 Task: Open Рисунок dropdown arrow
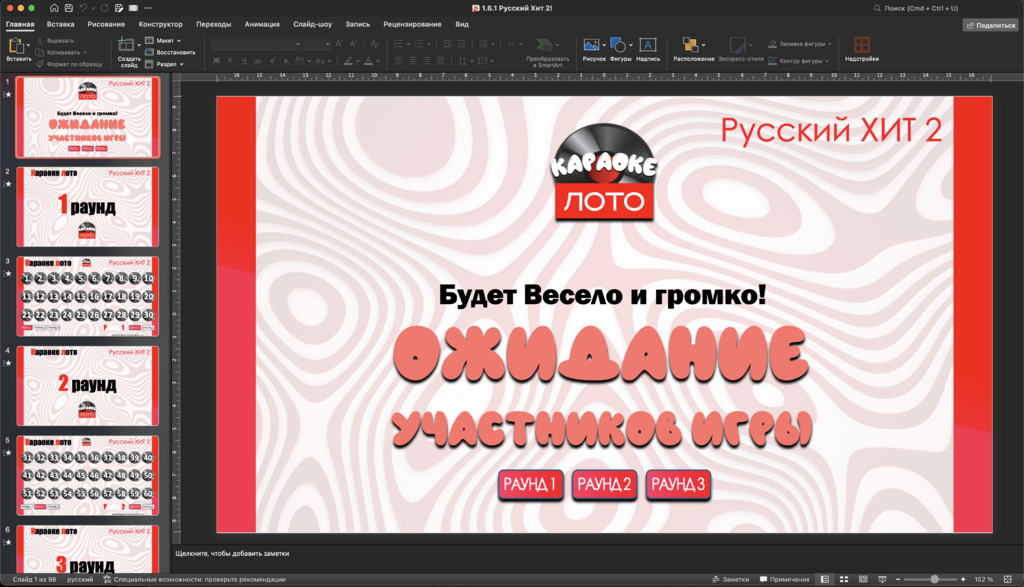click(x=604, y=45)
